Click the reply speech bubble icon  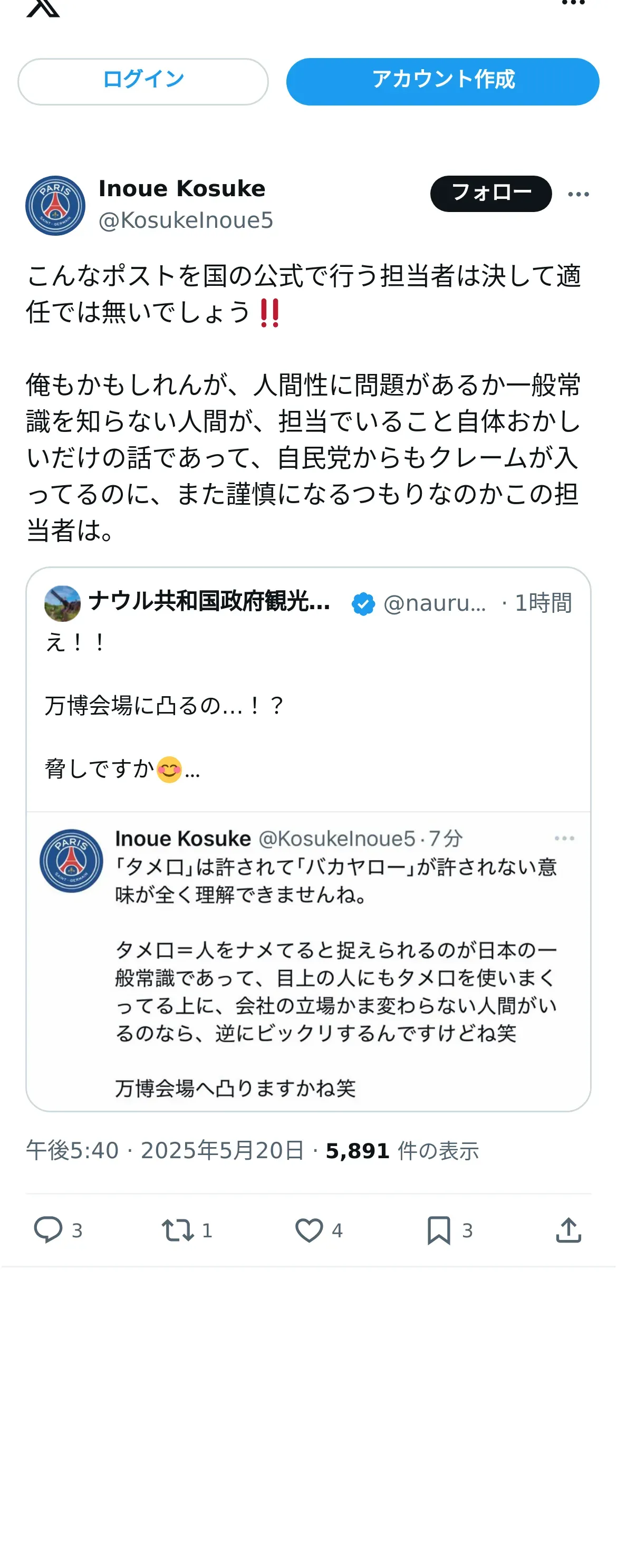point(48,1229)
